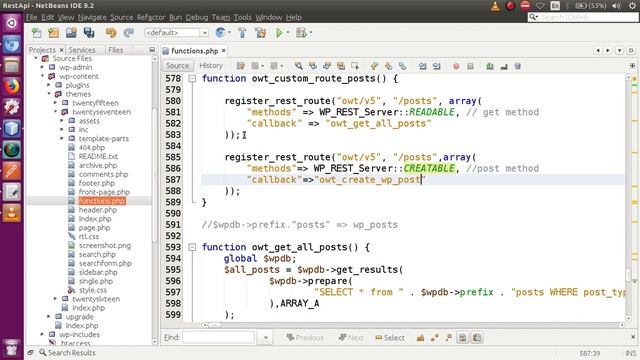Open the Refactor menu
The height and width of the screenshot is (360, 640).
pyautogui.click(x=151, y=17)
